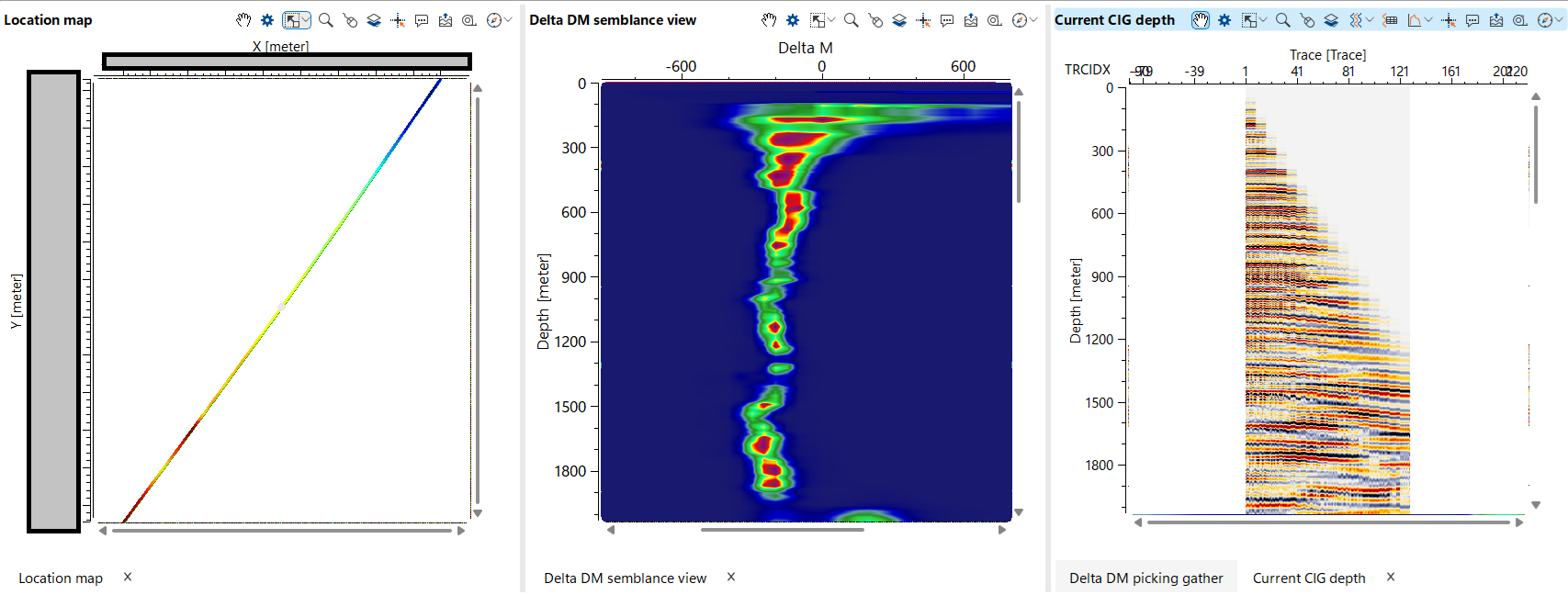Screen dimensions: 1568x595
Task: Click mouse mode icon in Delta DM semblance toolbar
Action: click(x=875, y=20)
